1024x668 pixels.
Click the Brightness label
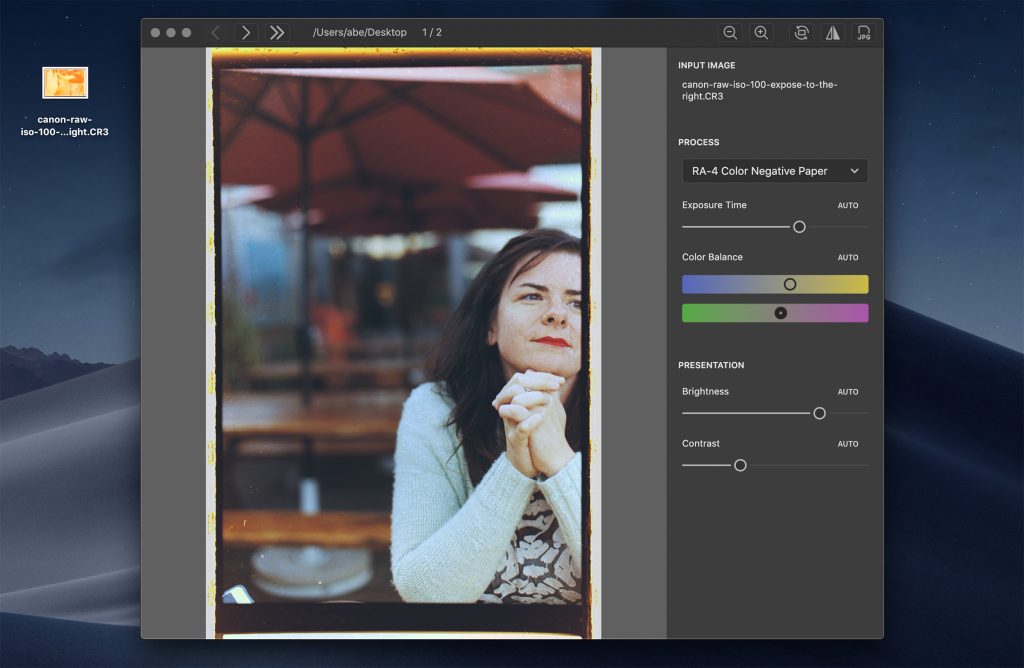[705, 392]
